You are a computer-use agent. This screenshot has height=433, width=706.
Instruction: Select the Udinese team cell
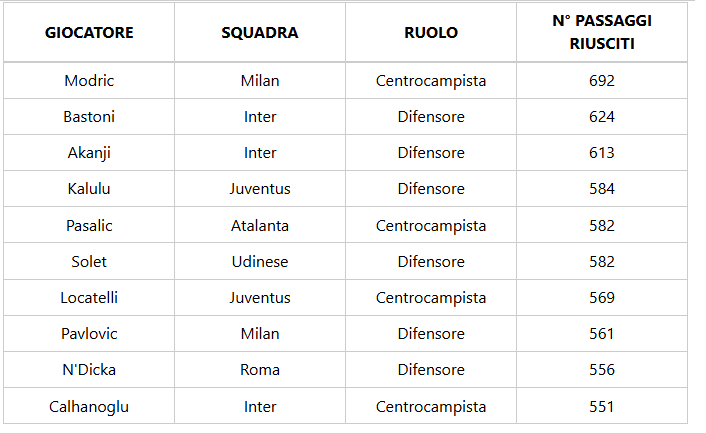point(260,262)
